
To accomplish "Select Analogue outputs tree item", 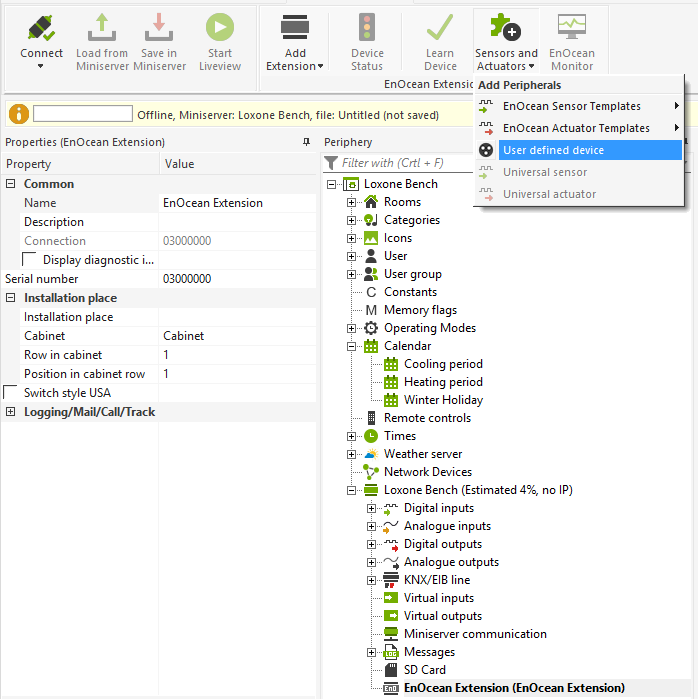I will click(x=451, y=562).
